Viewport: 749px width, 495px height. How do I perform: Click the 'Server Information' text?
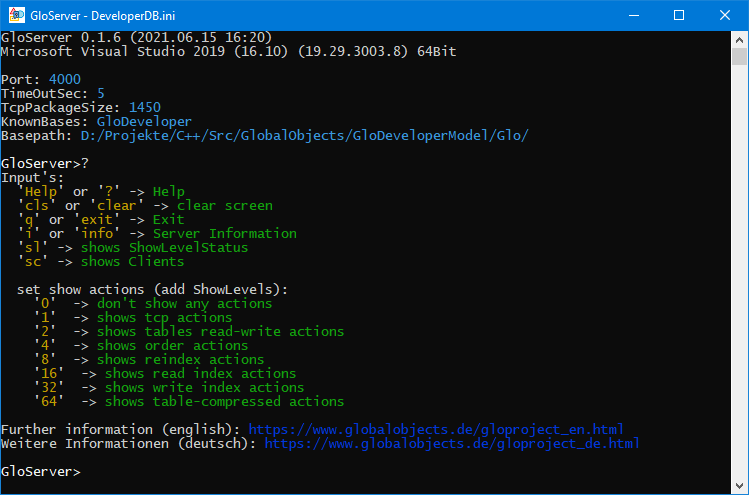[225, 234]
